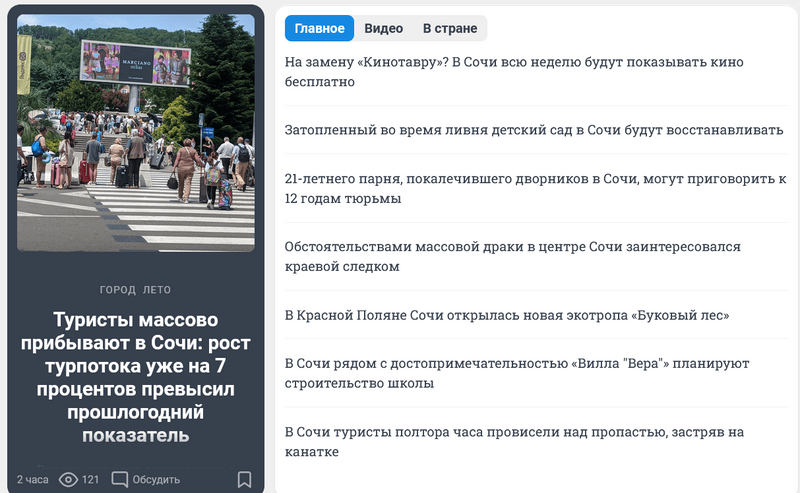Open article about 21-year-old injuring janitors
Viewport: 800px width, 493px height.
[x=535, y=188]
